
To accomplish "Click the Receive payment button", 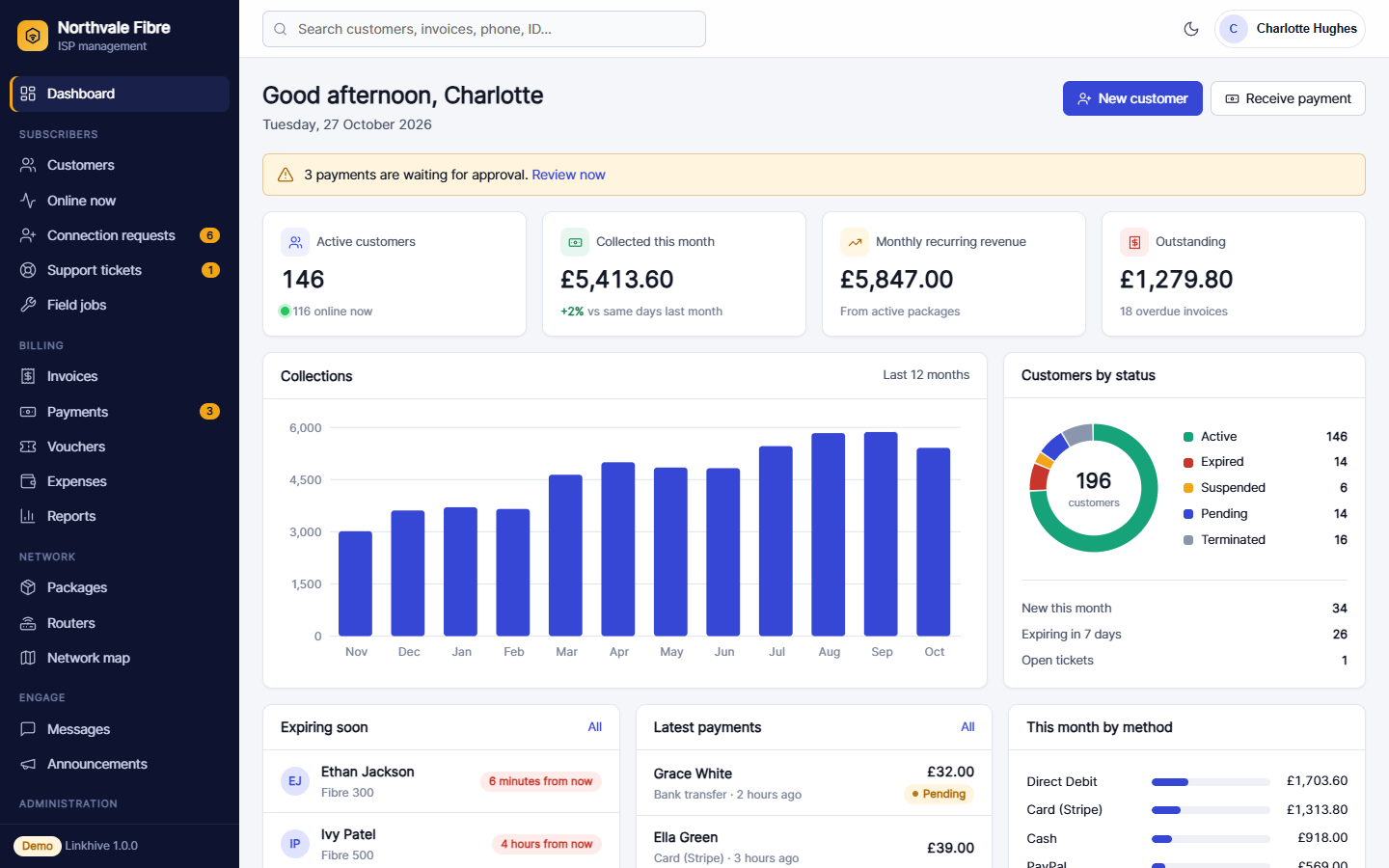I will 1288,98.
